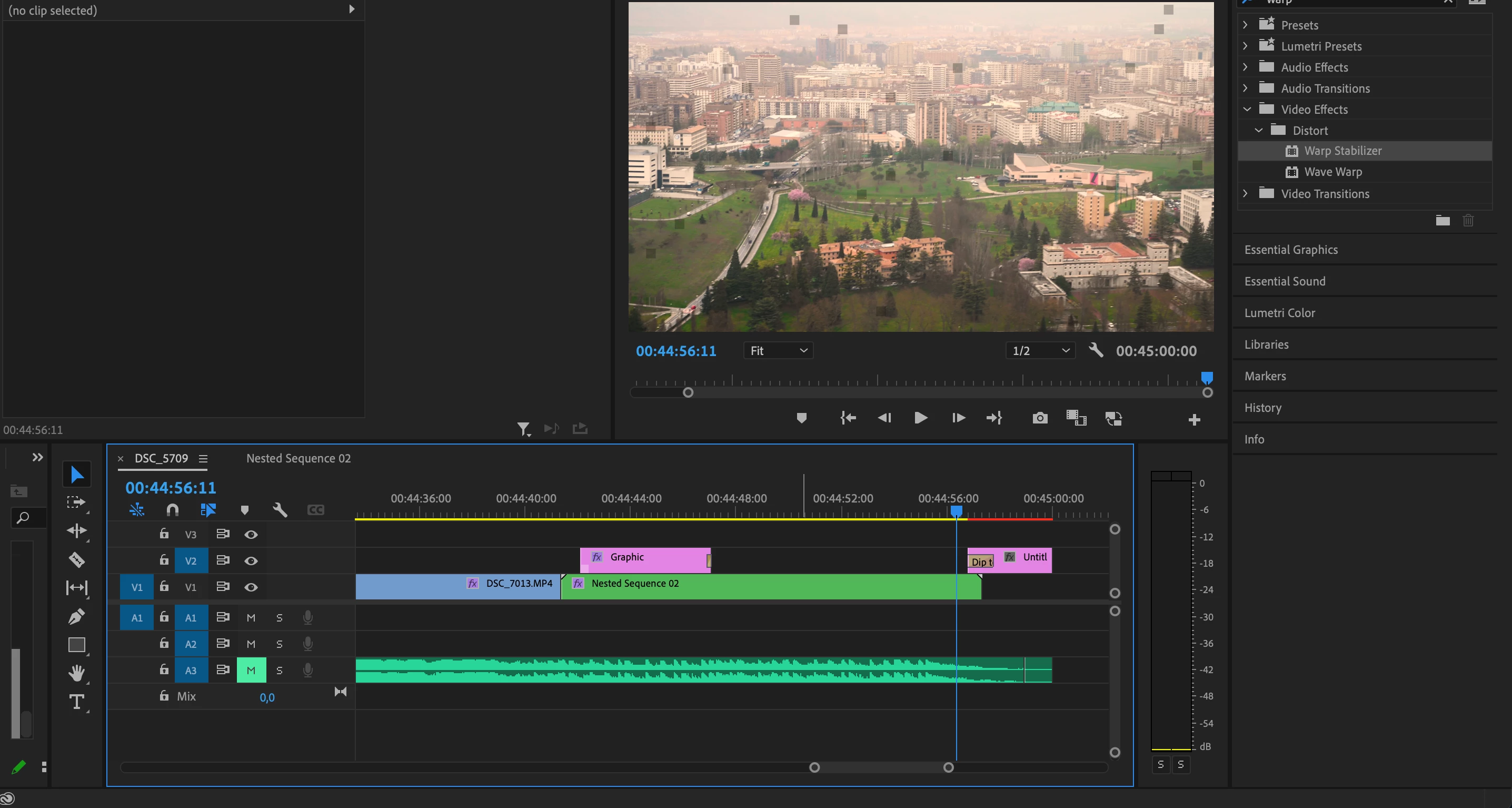This screenshot has height=808, width=1512.
Task: Select the Pen tool
Action: coord(76,616)
